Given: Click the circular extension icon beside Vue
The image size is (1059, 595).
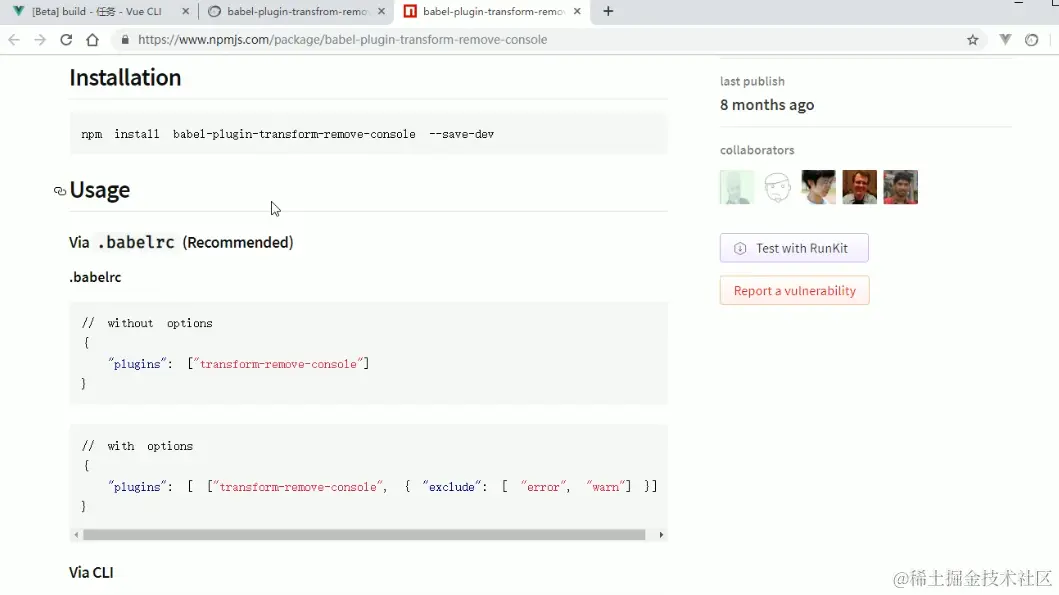Looking at the screenshot, I should pos(1031,40).
